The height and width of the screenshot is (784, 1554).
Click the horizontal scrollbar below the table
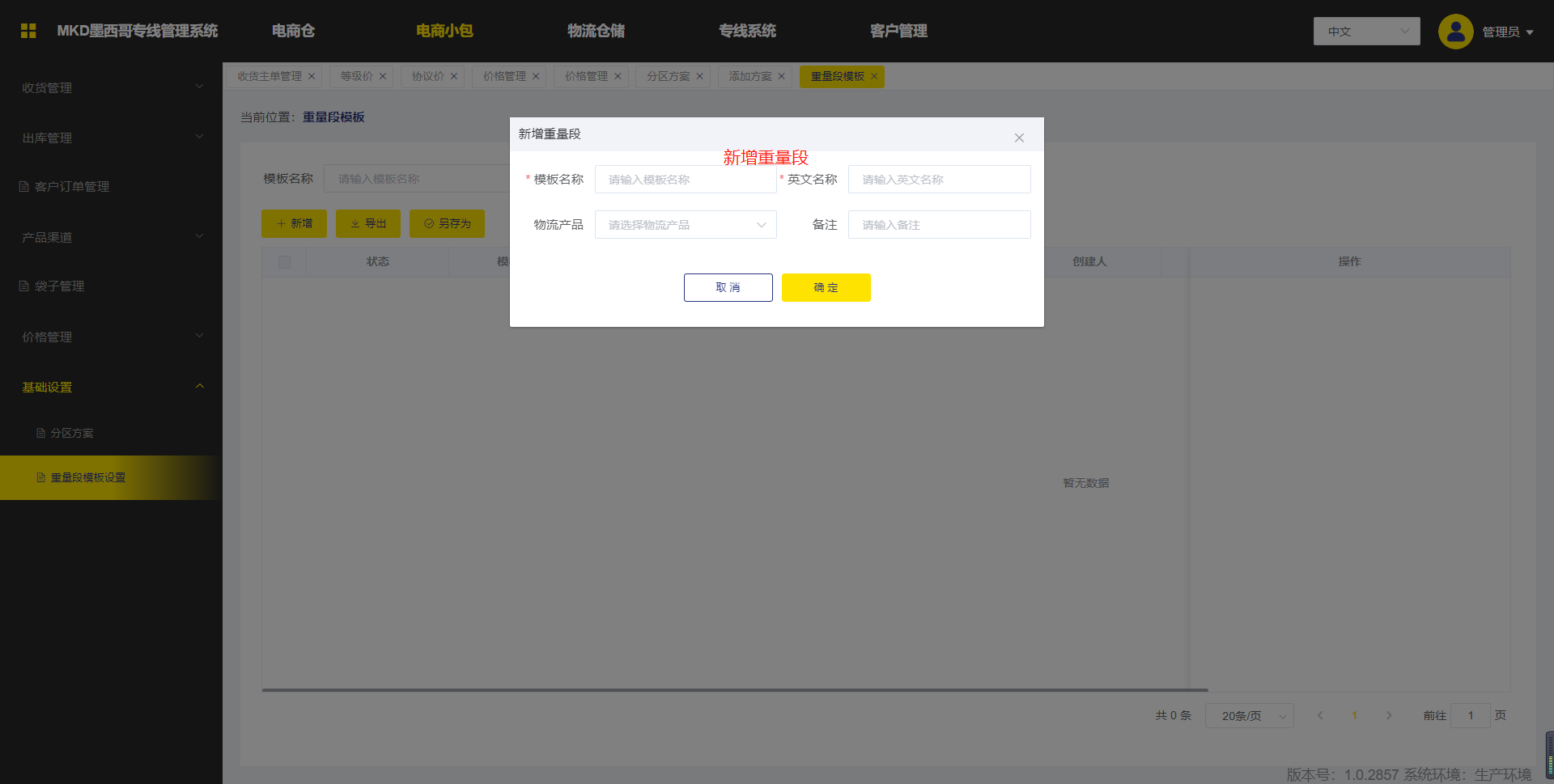point(734,690)
